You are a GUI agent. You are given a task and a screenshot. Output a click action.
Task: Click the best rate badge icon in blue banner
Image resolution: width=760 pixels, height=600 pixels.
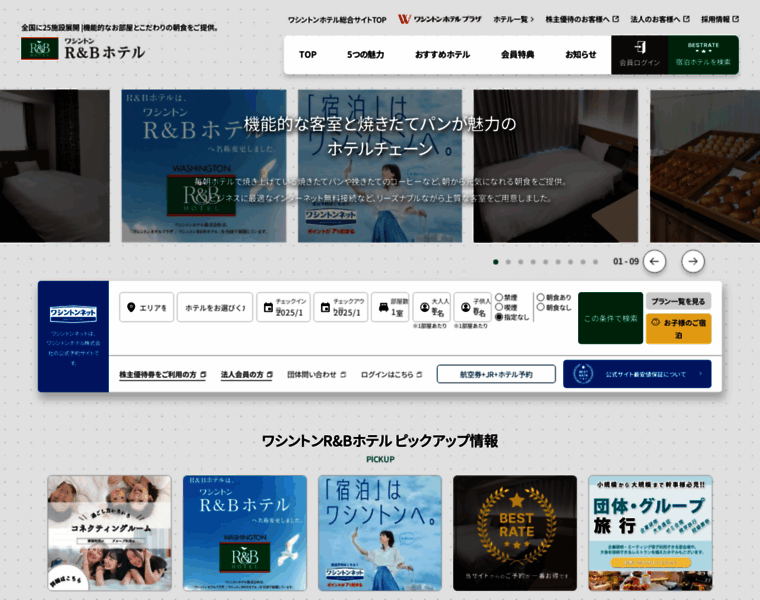point(583,374)
